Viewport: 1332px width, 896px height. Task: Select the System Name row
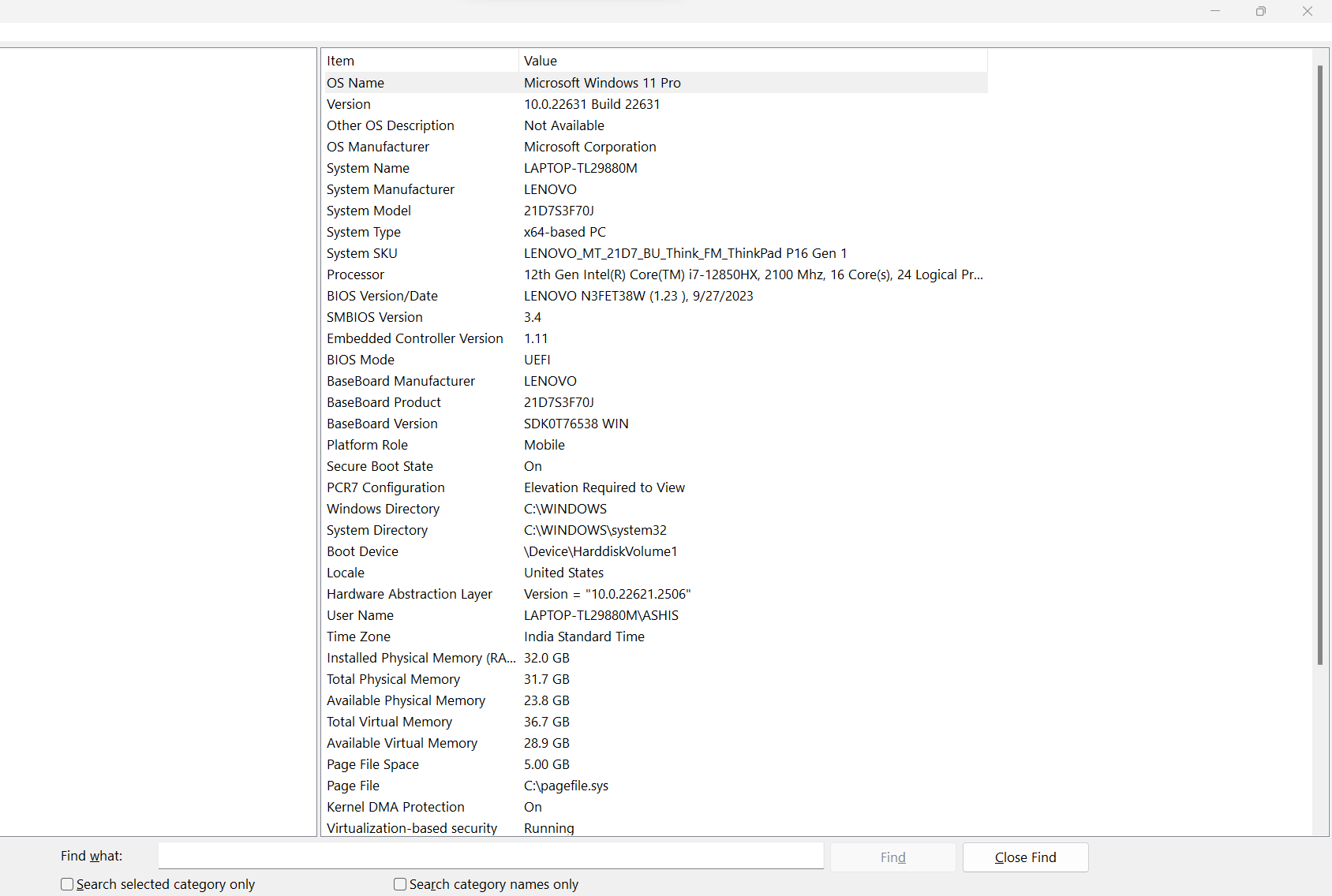(x=656, y=168)
